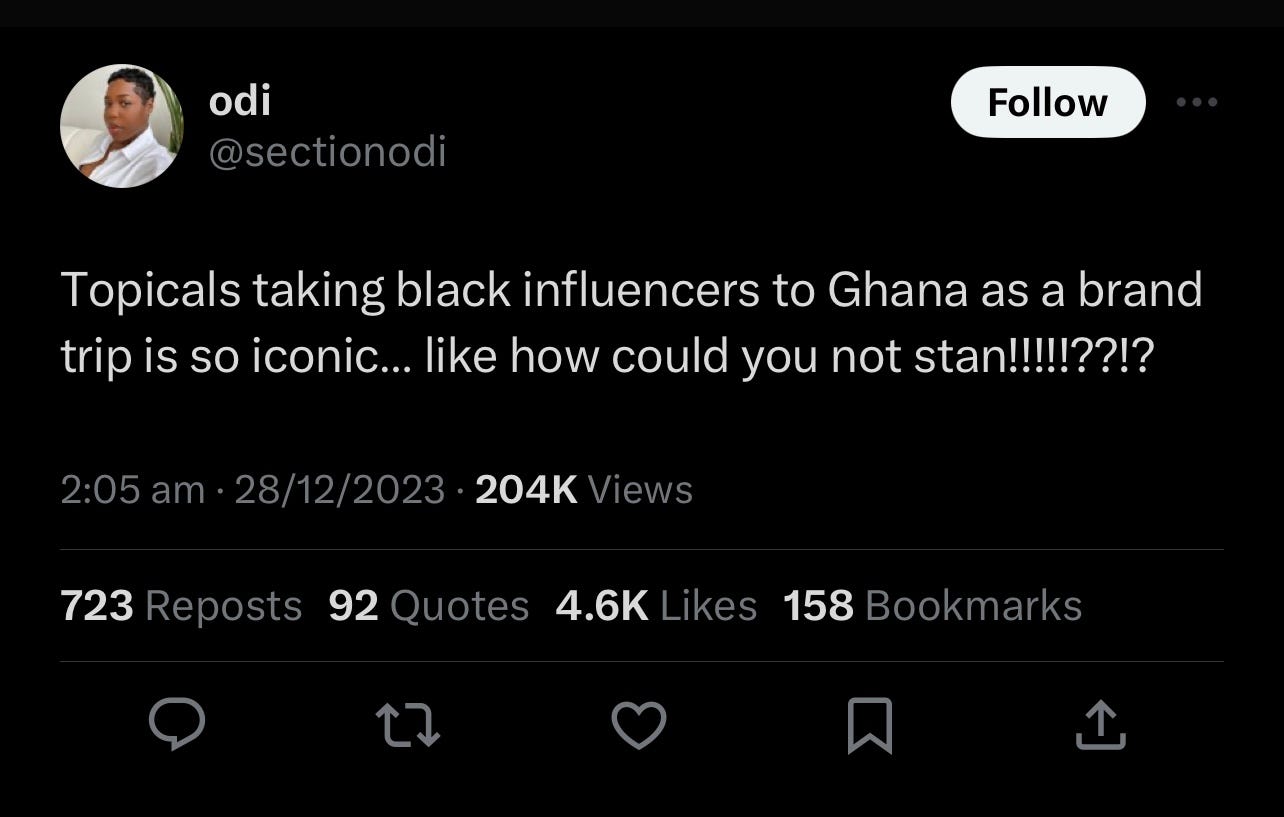
Task: Open odi's profile picture
Action: coord(122,126)
